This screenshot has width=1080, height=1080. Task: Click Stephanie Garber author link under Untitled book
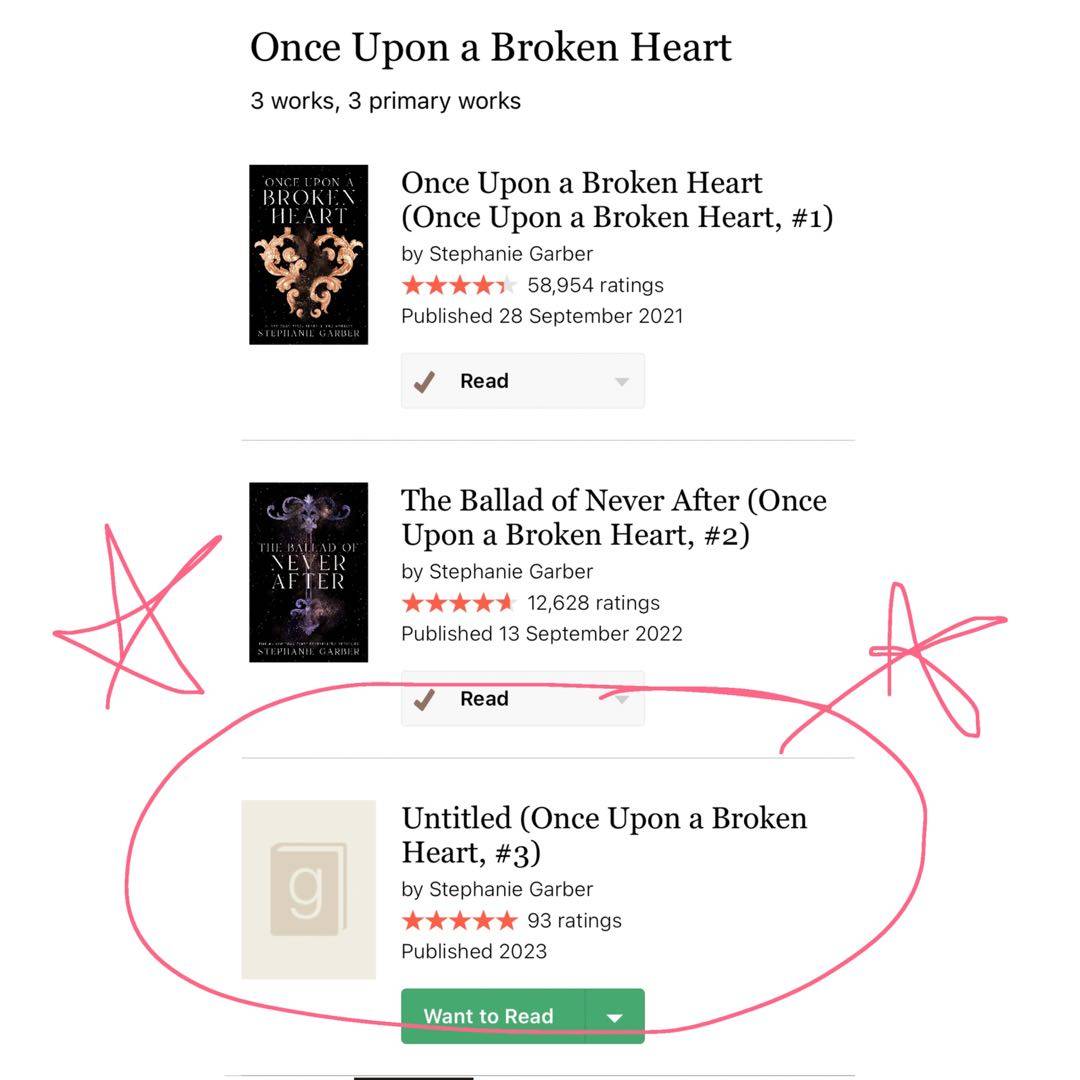(x=511, y=889)
